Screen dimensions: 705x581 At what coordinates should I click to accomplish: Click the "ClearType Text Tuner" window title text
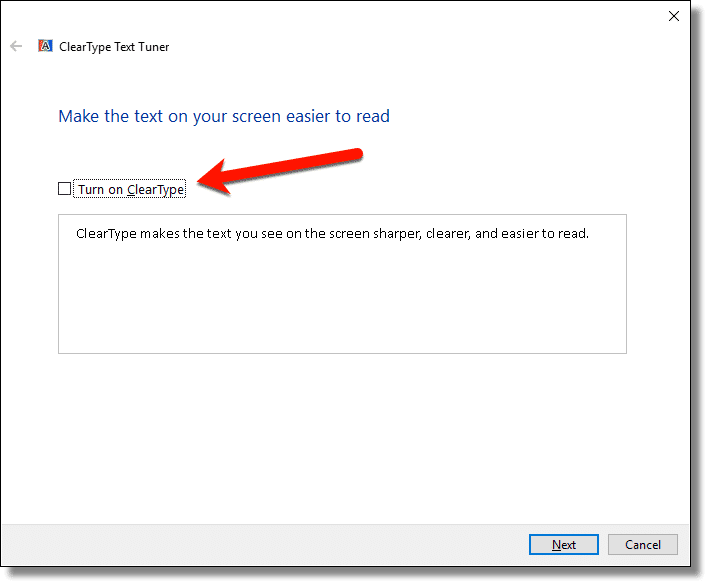pos(115,47)
